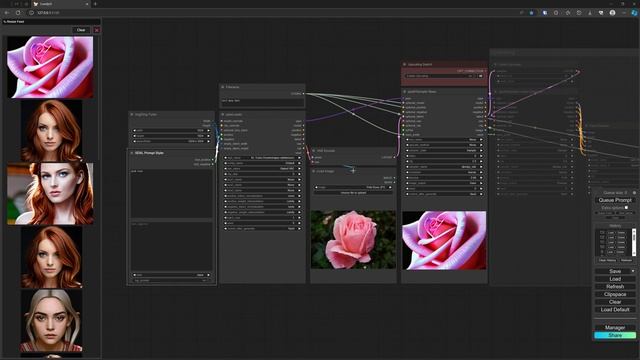Decrease width in the latent size node
The image size is (640, 360).
coord(134,131)
